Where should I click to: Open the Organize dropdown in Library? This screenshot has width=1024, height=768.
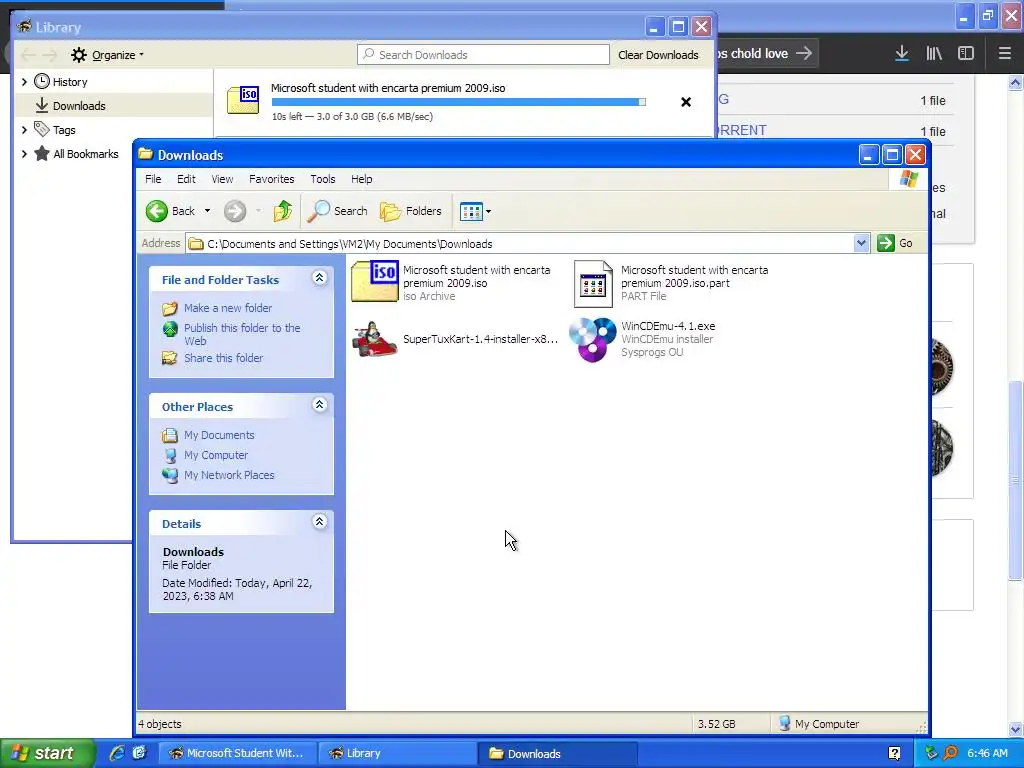(108, 55)
